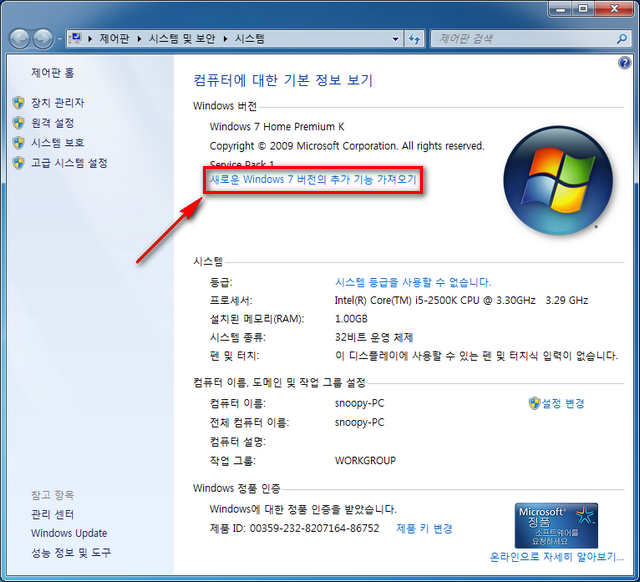This screenshot has height=582, width=640.
Task: Click the computer icon in address bar
Action: 76,38
